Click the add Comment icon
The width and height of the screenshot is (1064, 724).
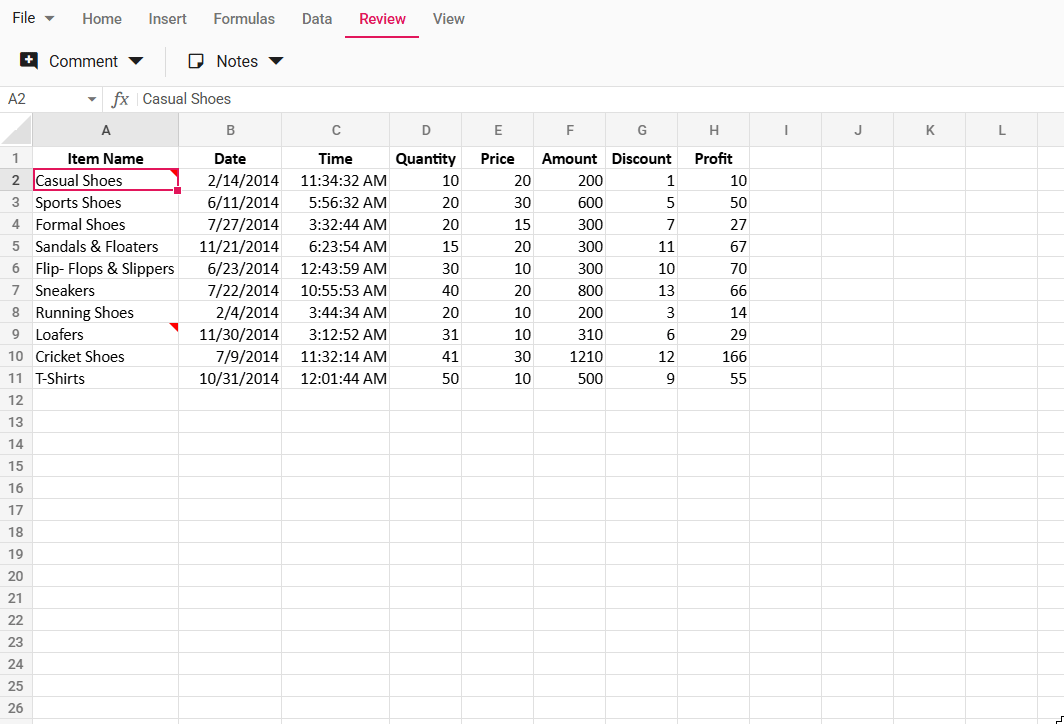coord(28,61)
